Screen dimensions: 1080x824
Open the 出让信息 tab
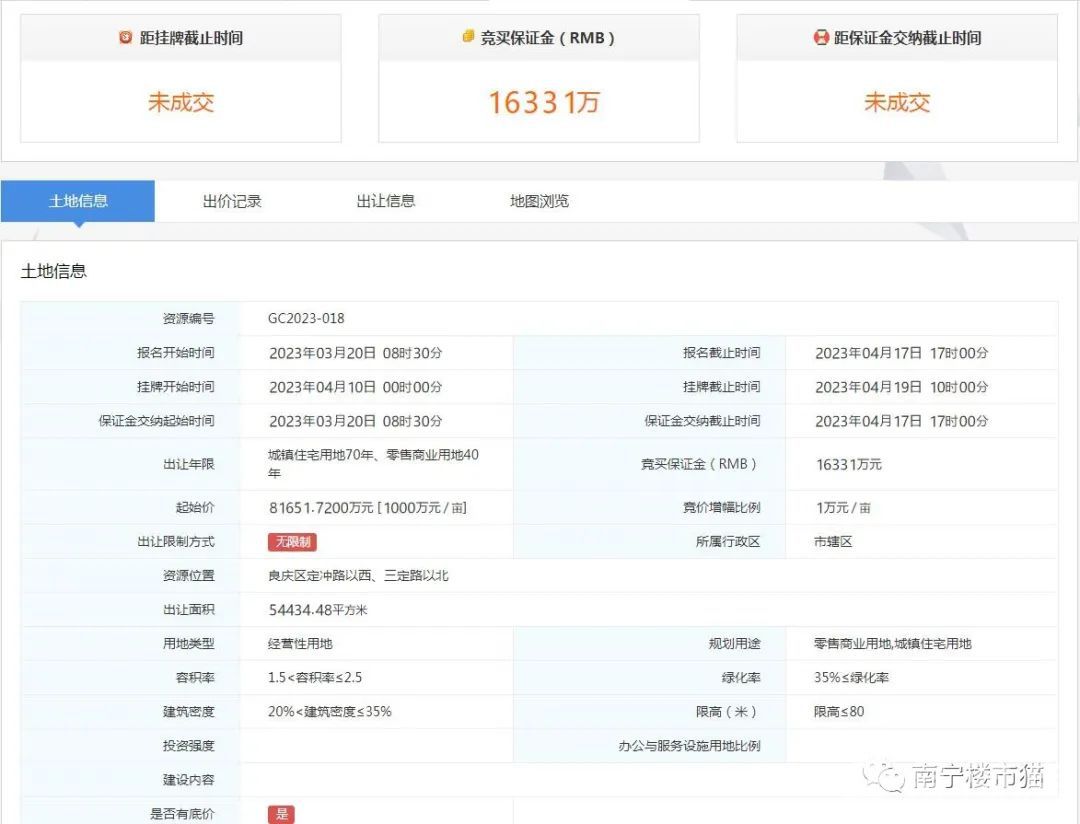pyautogui.click(x=386, y=201)
